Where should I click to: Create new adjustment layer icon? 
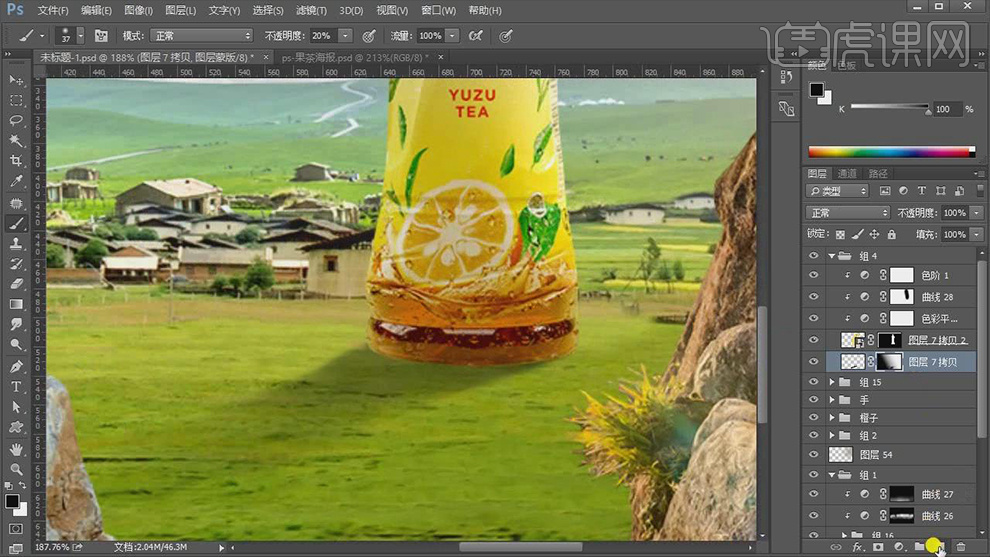point(898,547)
